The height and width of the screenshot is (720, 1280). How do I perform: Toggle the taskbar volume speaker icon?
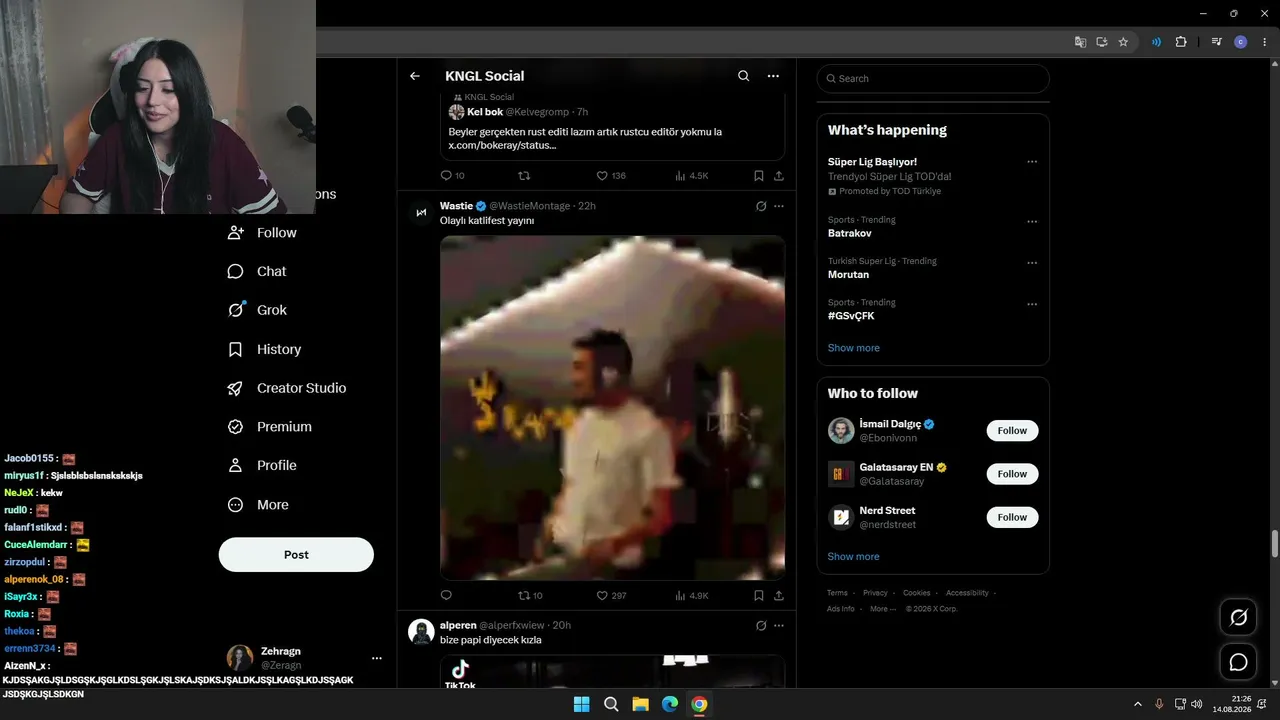click(x=1196, y=704)
